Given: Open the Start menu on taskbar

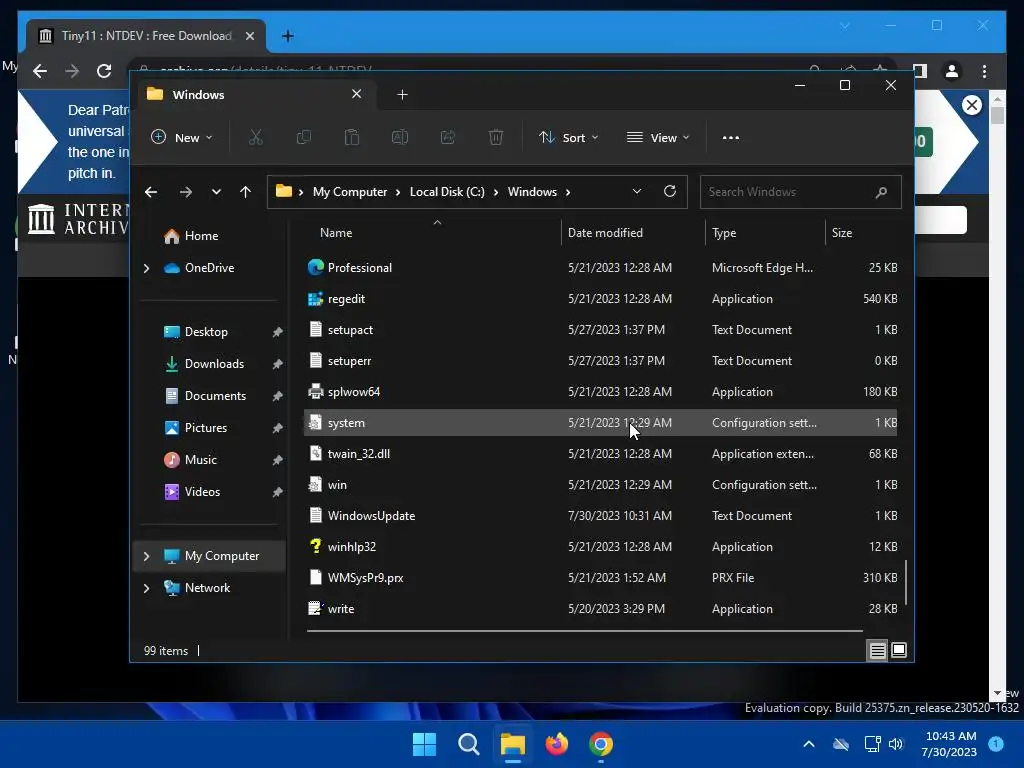Looking at the screenshot, I should 424,744.
